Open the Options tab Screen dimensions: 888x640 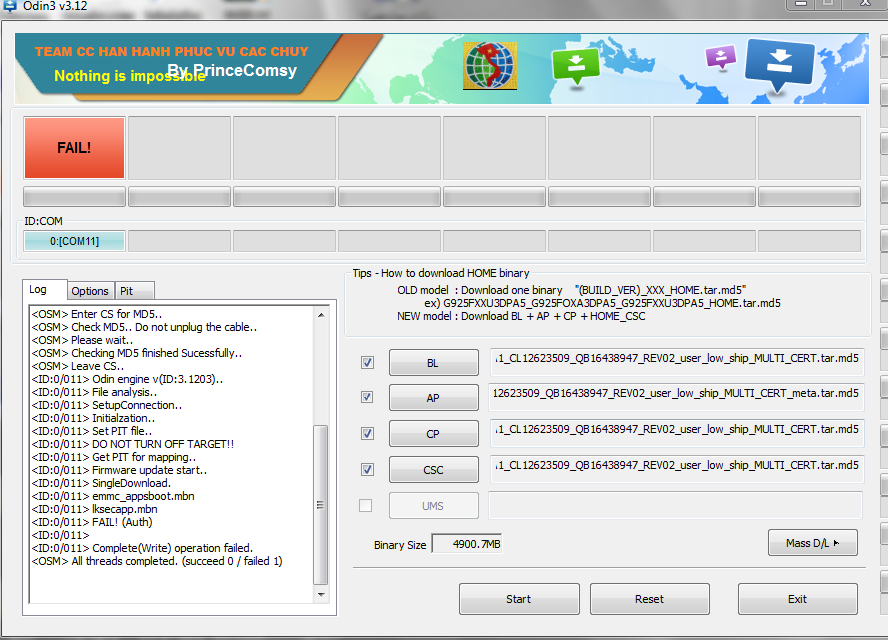click(x=90, y=291)
